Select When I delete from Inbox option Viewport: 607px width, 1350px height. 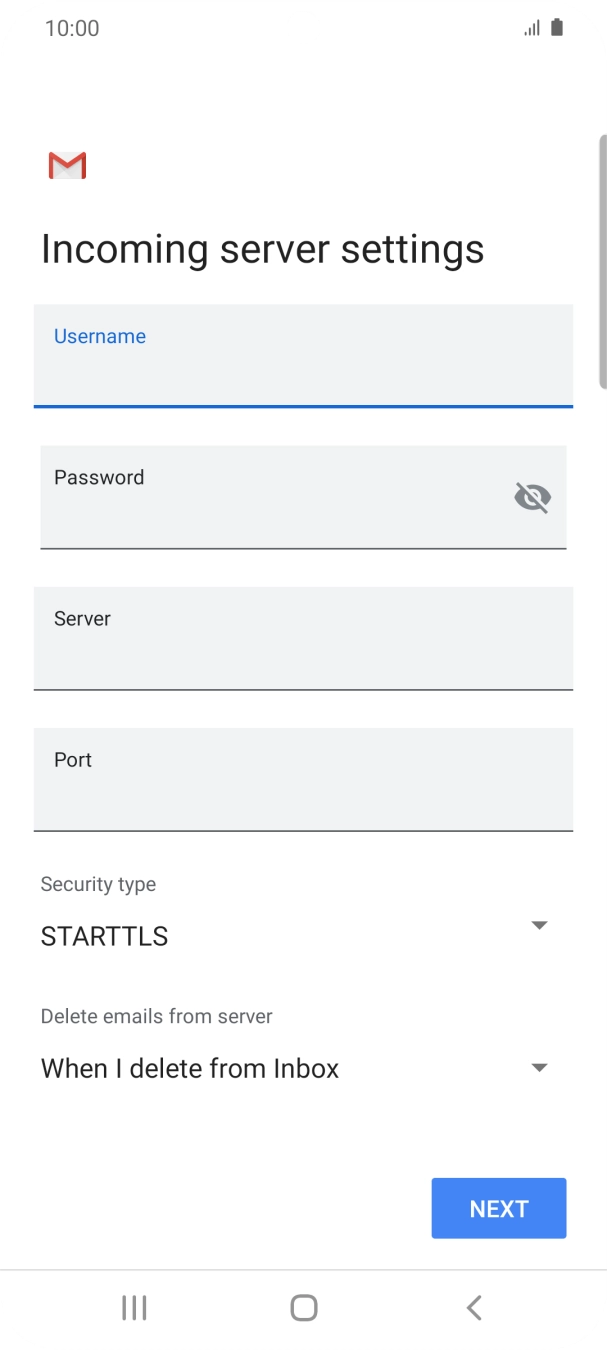(190, 1067)
